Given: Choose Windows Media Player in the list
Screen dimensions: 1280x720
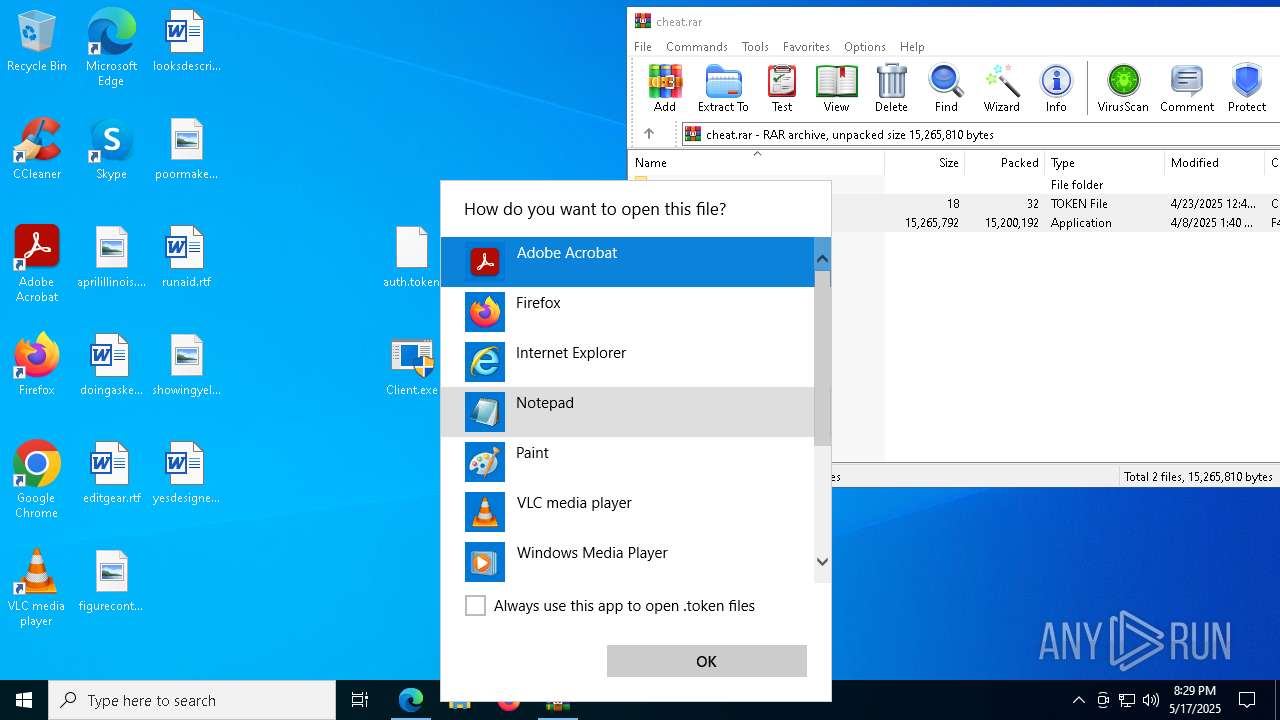Looking at the screenshot, I should (627, 562).
